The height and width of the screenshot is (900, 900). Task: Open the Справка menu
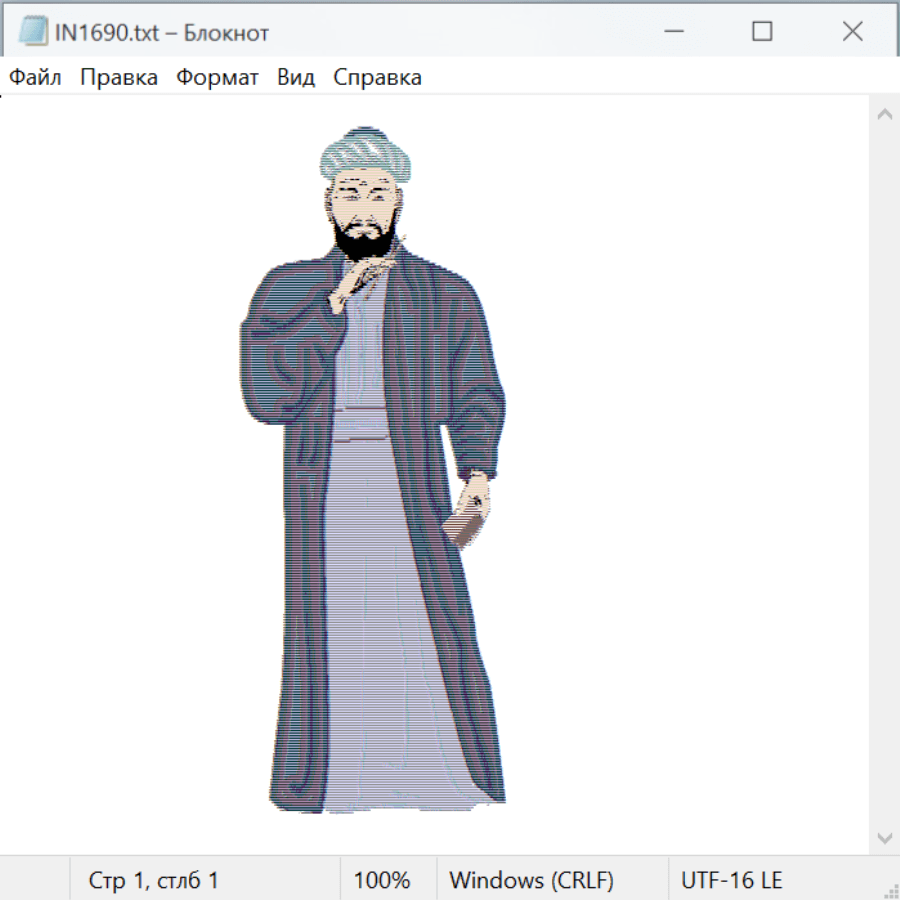tap(377, 78)
